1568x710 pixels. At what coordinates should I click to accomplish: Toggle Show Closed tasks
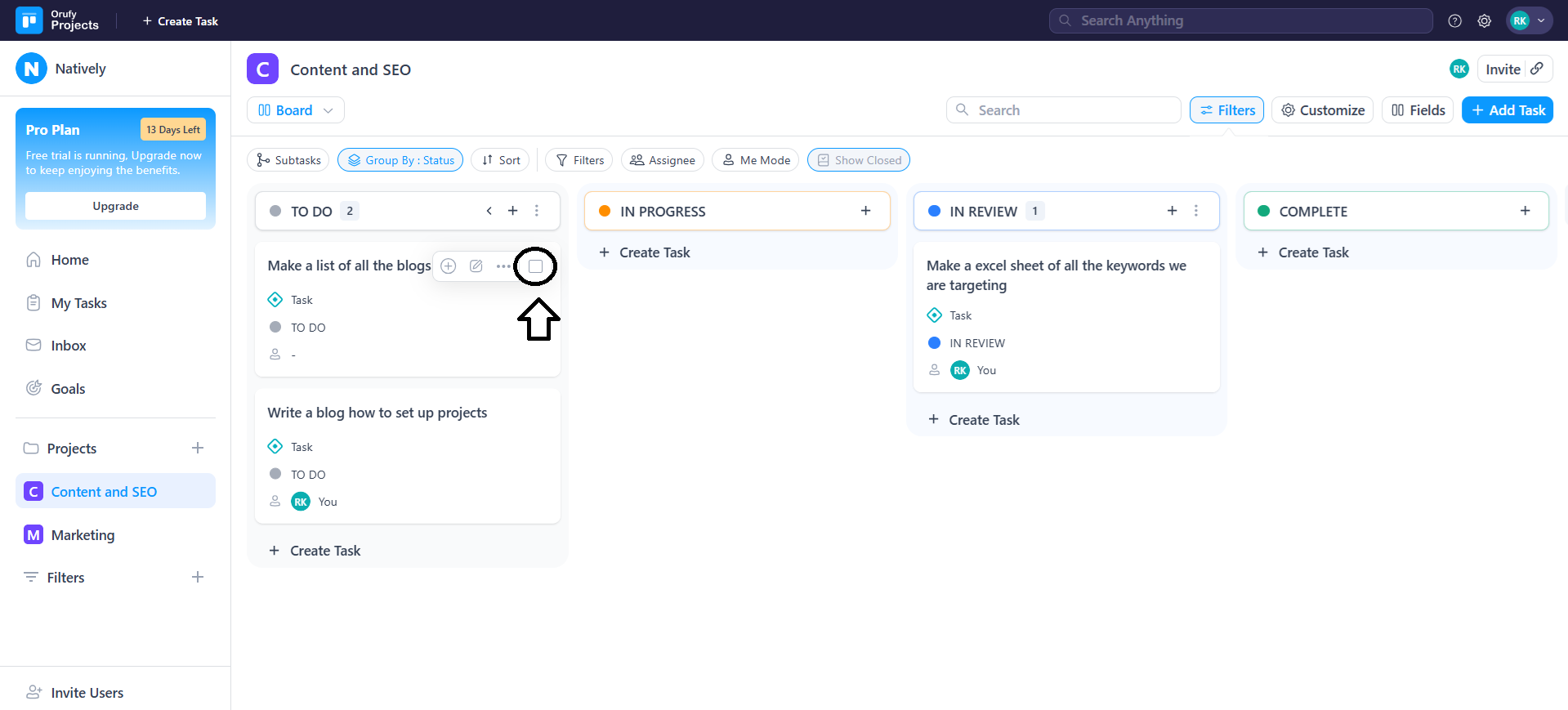click(858, 160)
